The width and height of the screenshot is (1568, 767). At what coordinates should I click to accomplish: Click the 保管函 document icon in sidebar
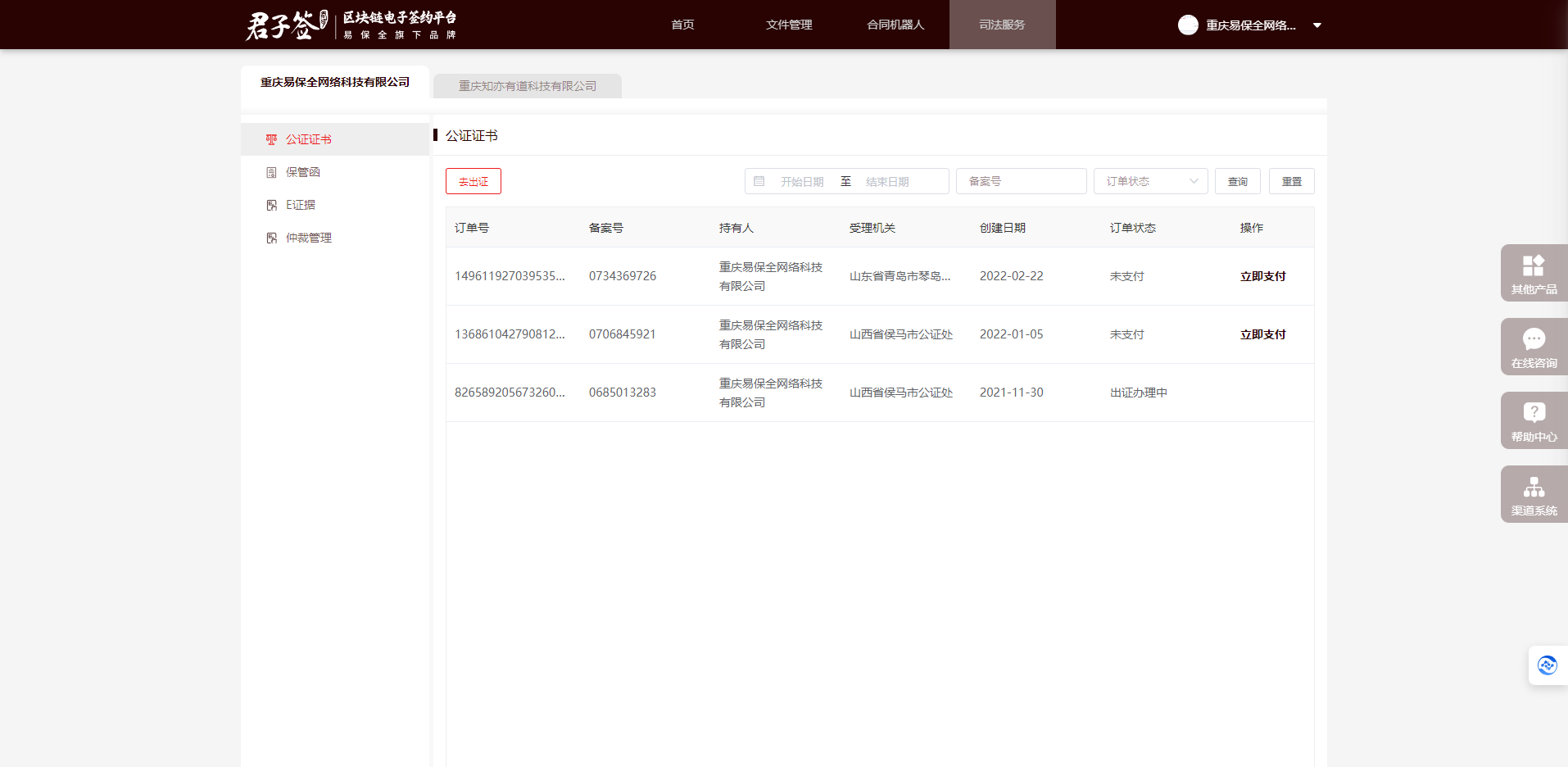tap(271, 172)
